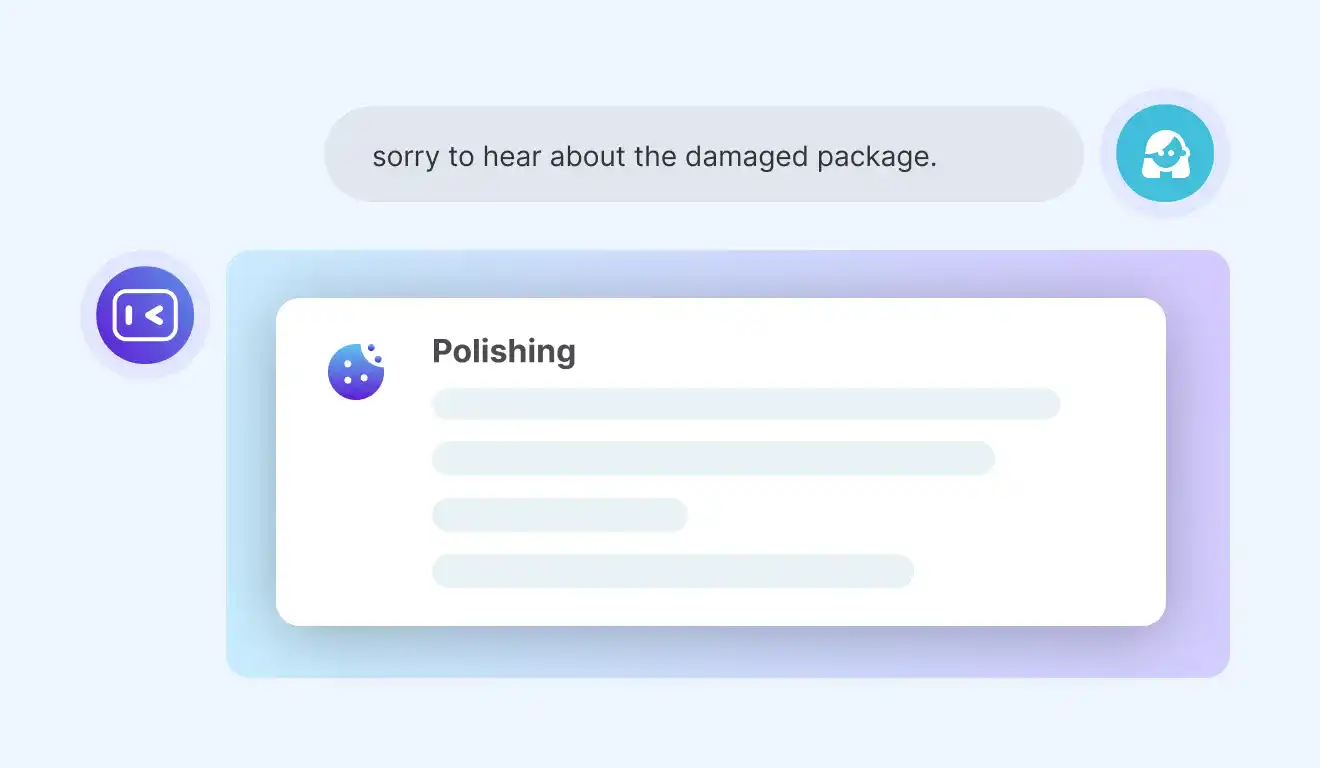The height and width of the screenshot is (768, 1320).
Task: Select the longest top placeholder line
Action: (x=746, y=404)
